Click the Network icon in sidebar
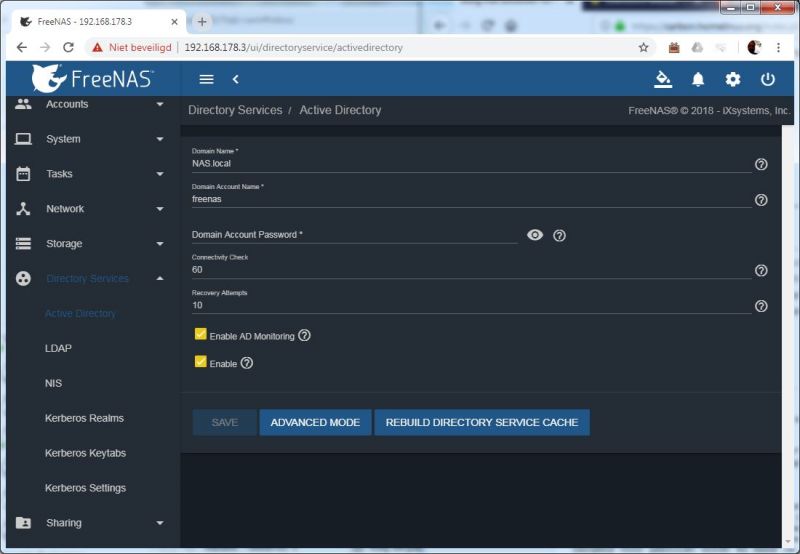800x554 pixels. tap(23, 209)
